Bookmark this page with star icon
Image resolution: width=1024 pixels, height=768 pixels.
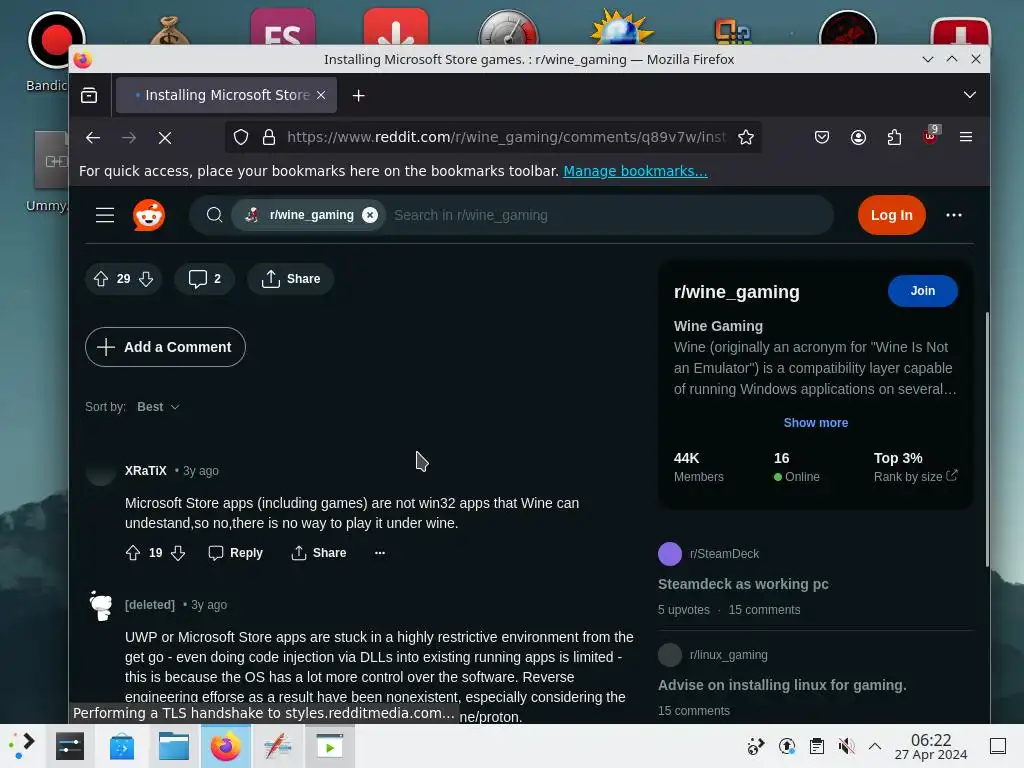(x=746, y=137)
